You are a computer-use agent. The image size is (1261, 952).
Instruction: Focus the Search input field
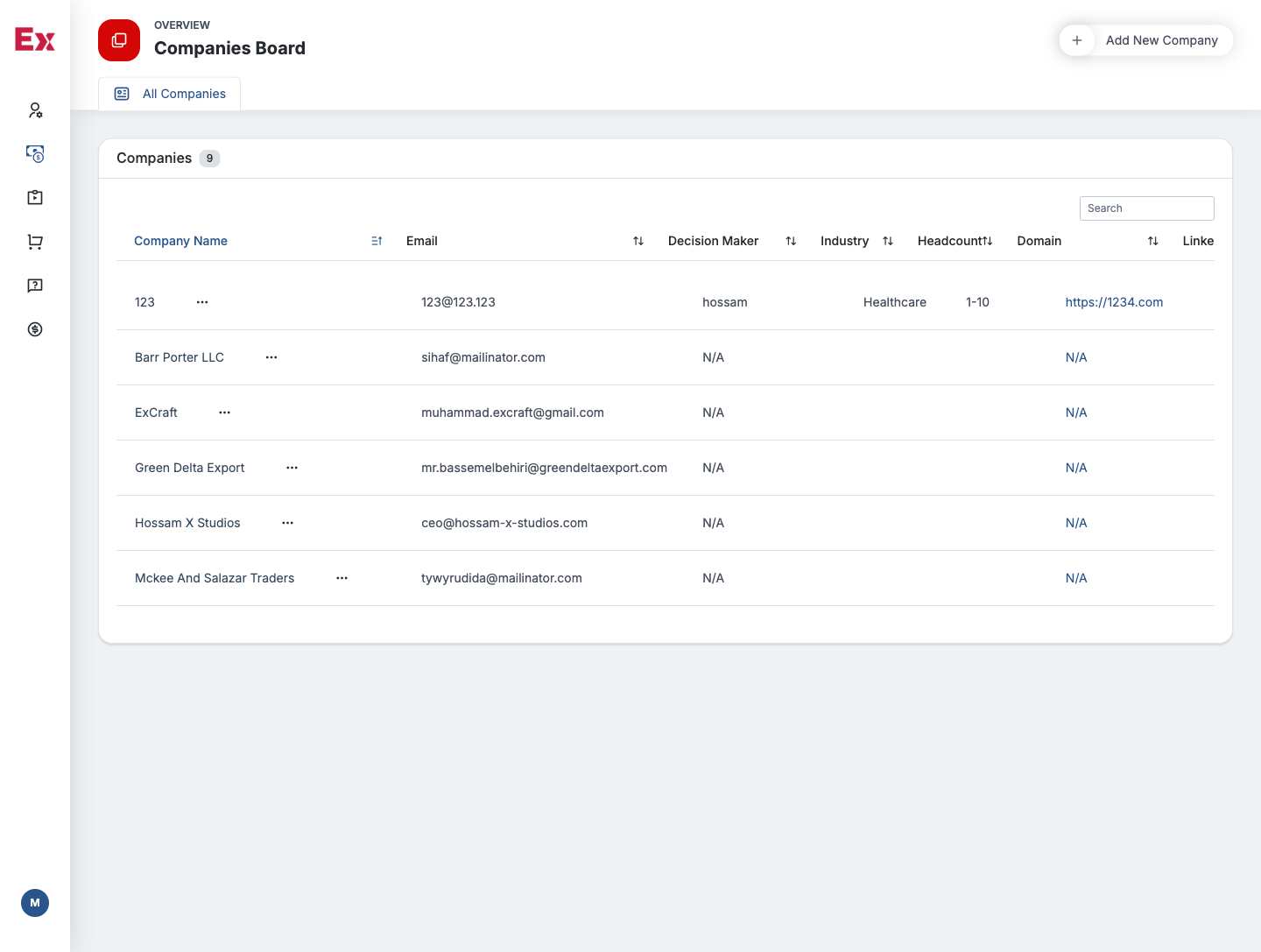pos(1146,208)
